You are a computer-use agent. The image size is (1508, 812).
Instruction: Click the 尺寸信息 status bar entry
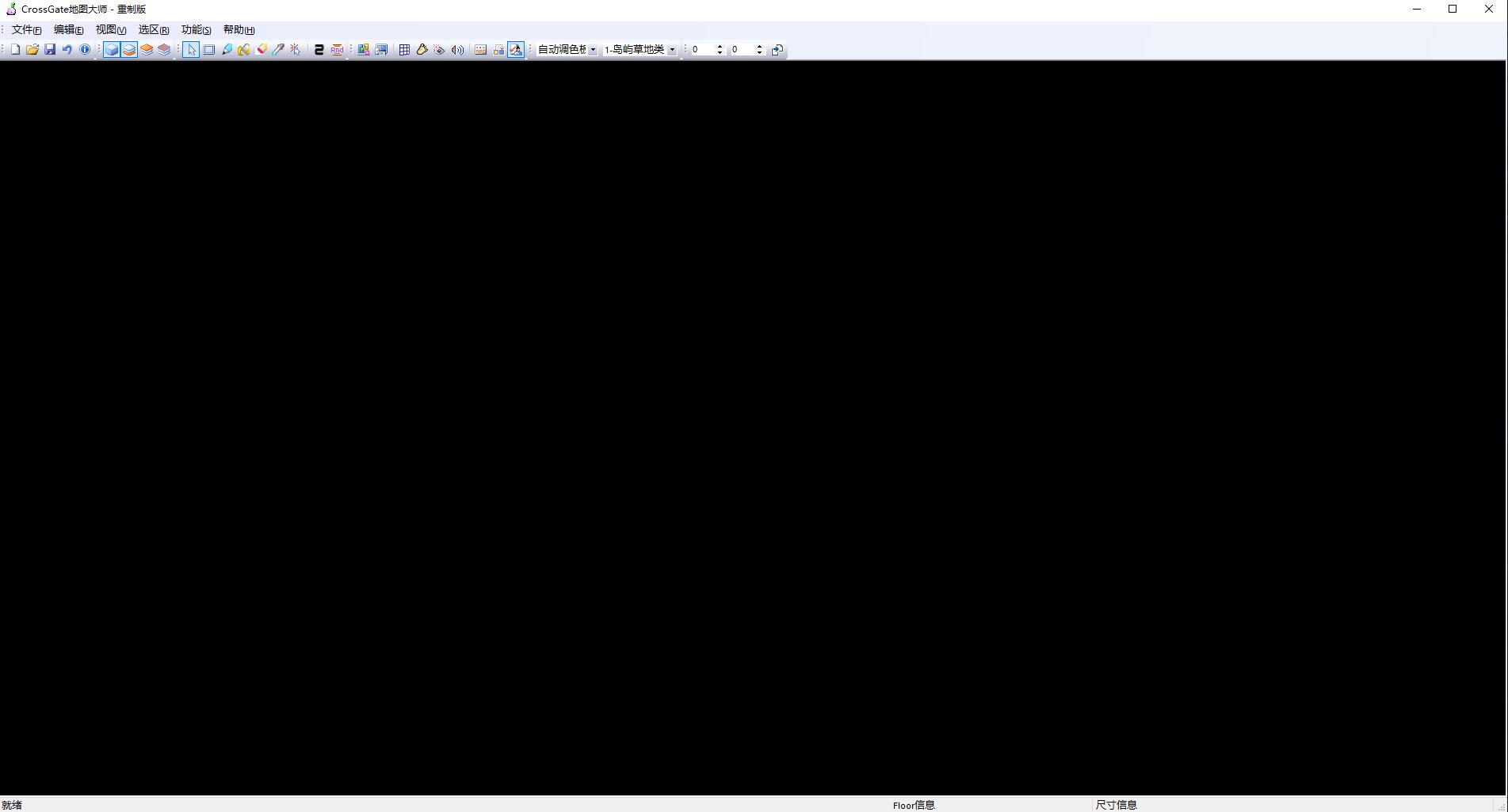(x=1116, y=805)
